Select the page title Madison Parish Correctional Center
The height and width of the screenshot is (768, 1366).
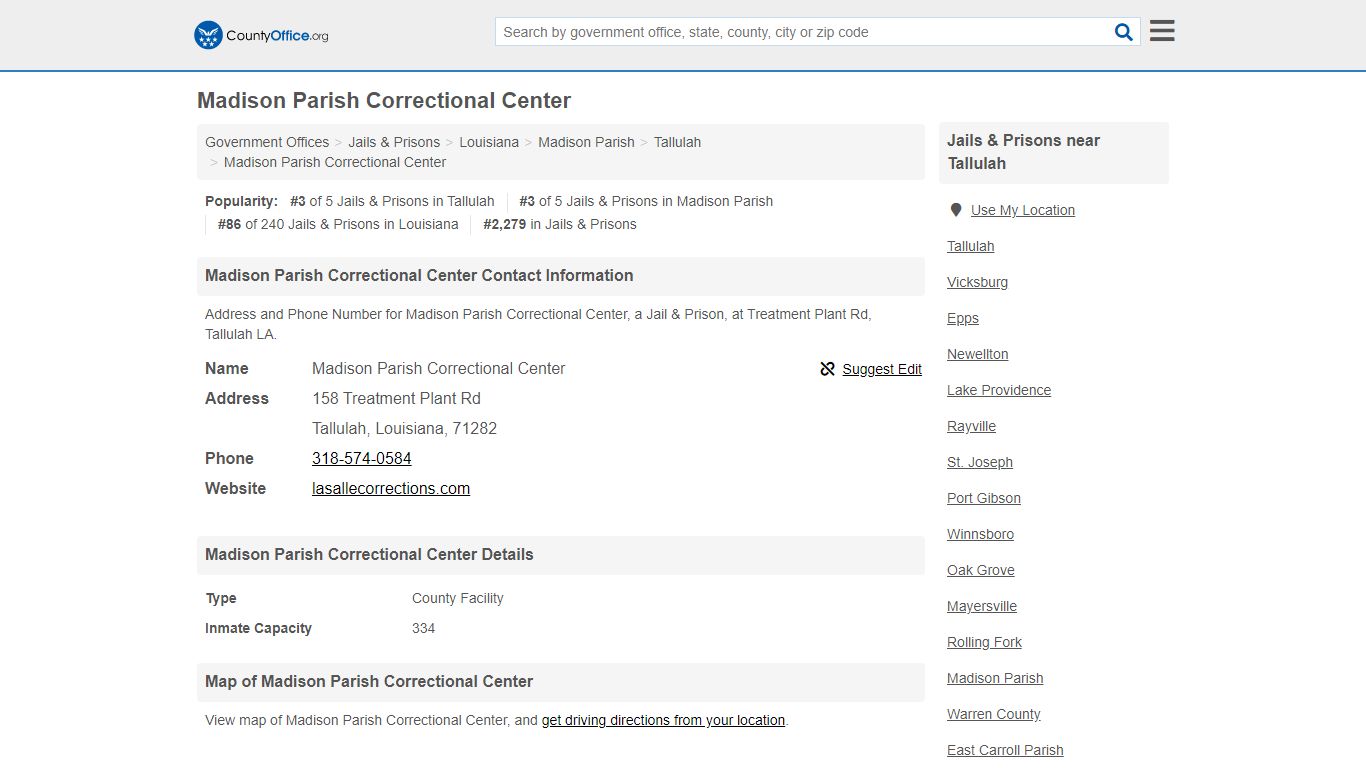(x=384, y=100)
